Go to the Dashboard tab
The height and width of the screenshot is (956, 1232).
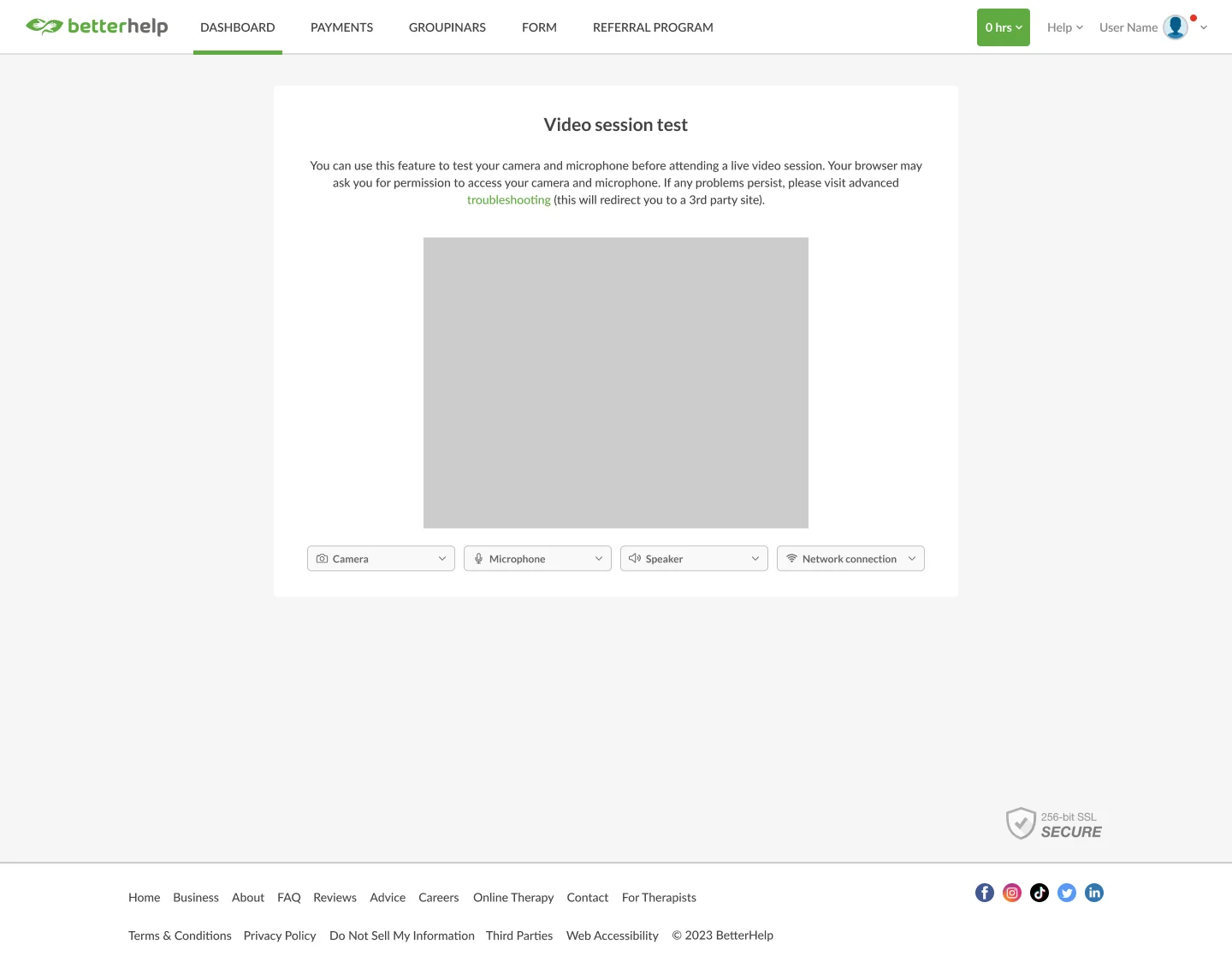click(x=238, y=27)
